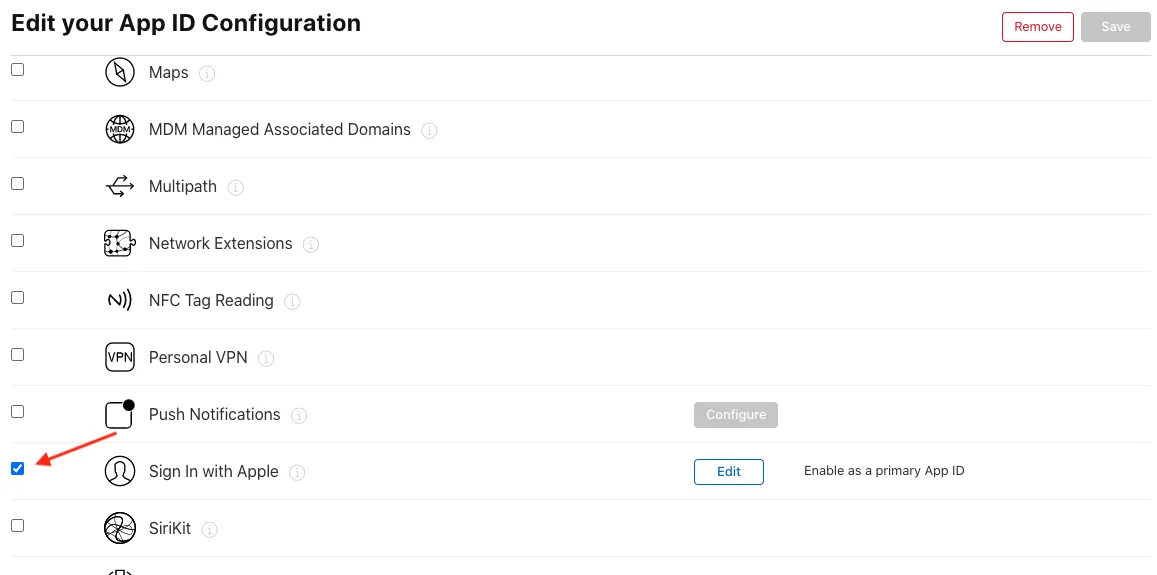Show info for Sign In with Apple
The image size is (1157, 575).
[297, 472]
